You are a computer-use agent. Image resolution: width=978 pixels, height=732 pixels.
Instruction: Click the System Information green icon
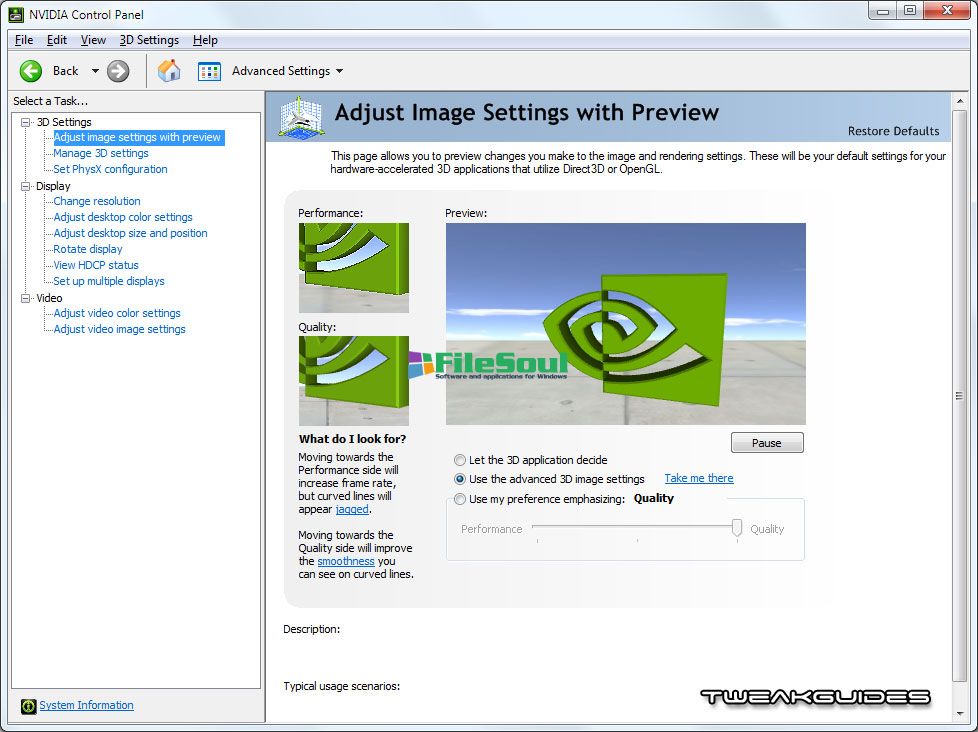(x=28, y=706)
